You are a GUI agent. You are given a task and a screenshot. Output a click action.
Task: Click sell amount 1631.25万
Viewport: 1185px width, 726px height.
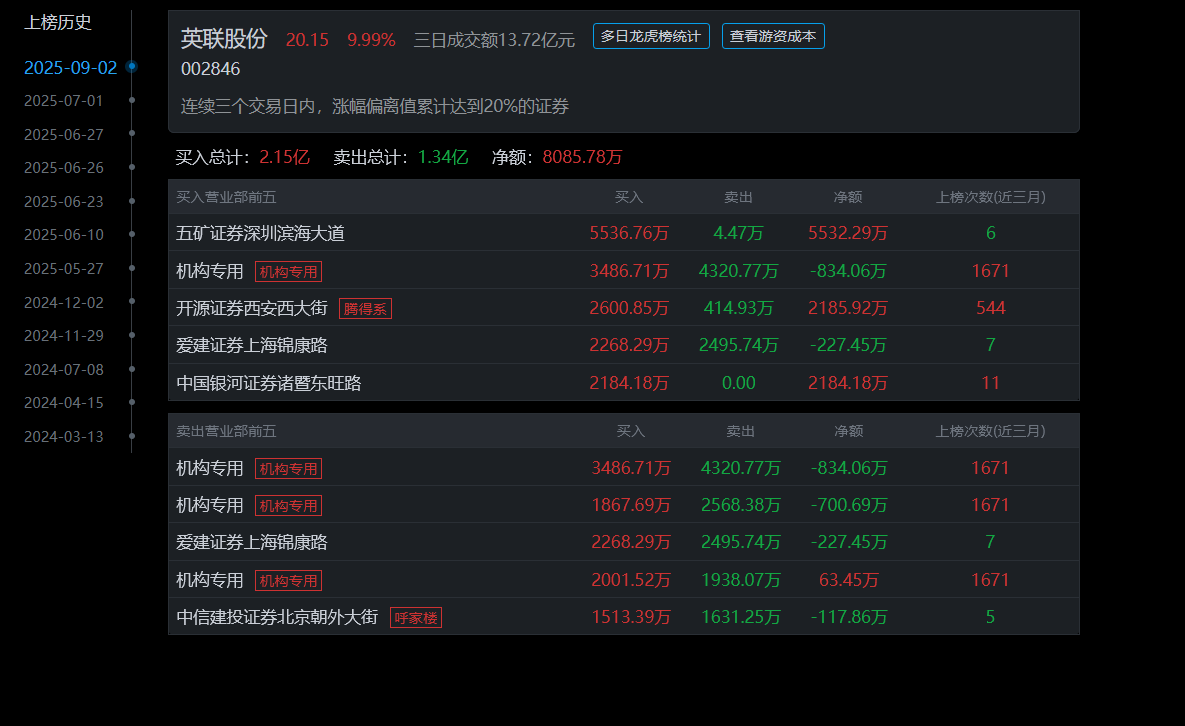(741, 617)
